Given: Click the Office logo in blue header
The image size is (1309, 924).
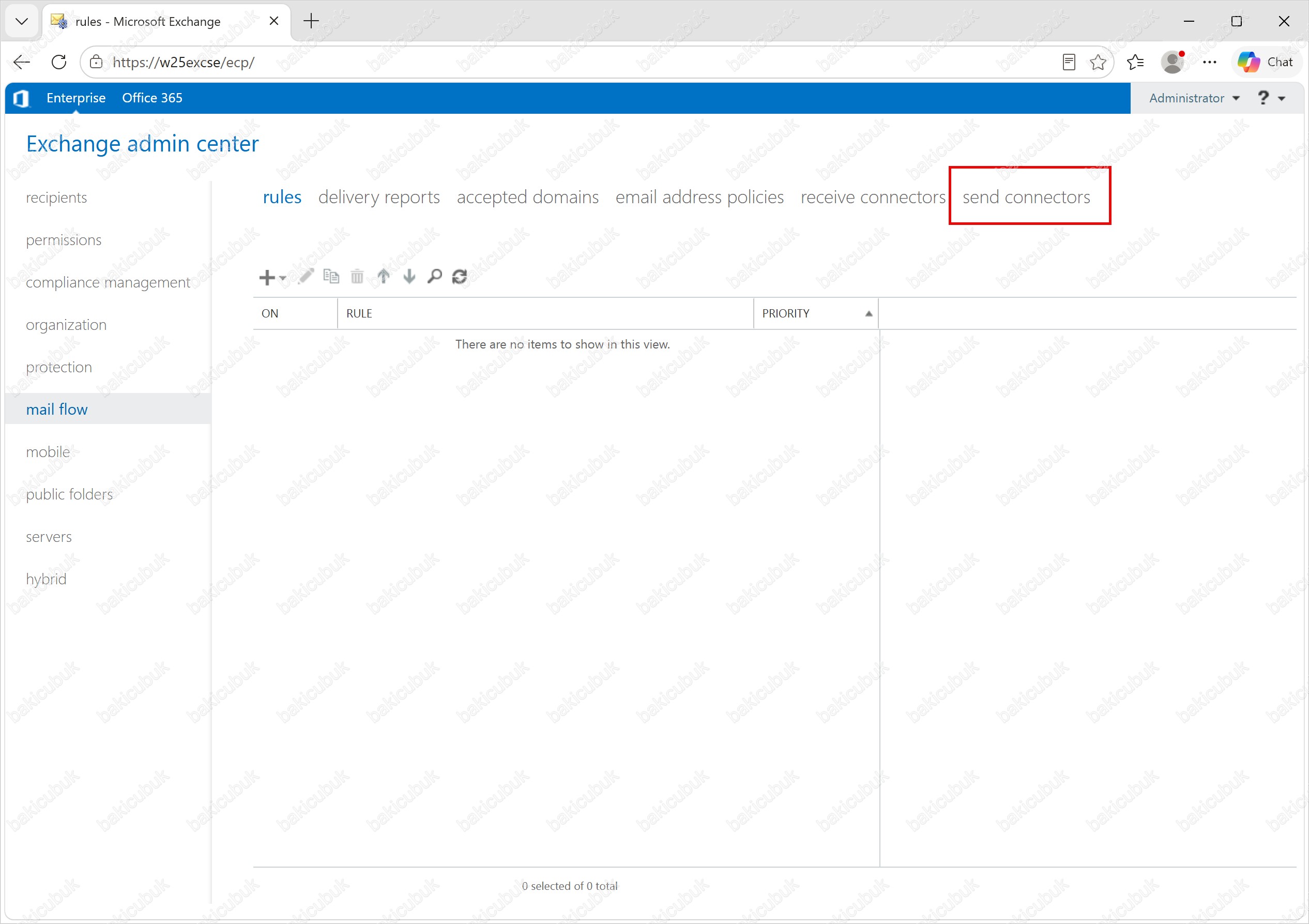Looking at the screenshot, I should click(x=21, y=98).
